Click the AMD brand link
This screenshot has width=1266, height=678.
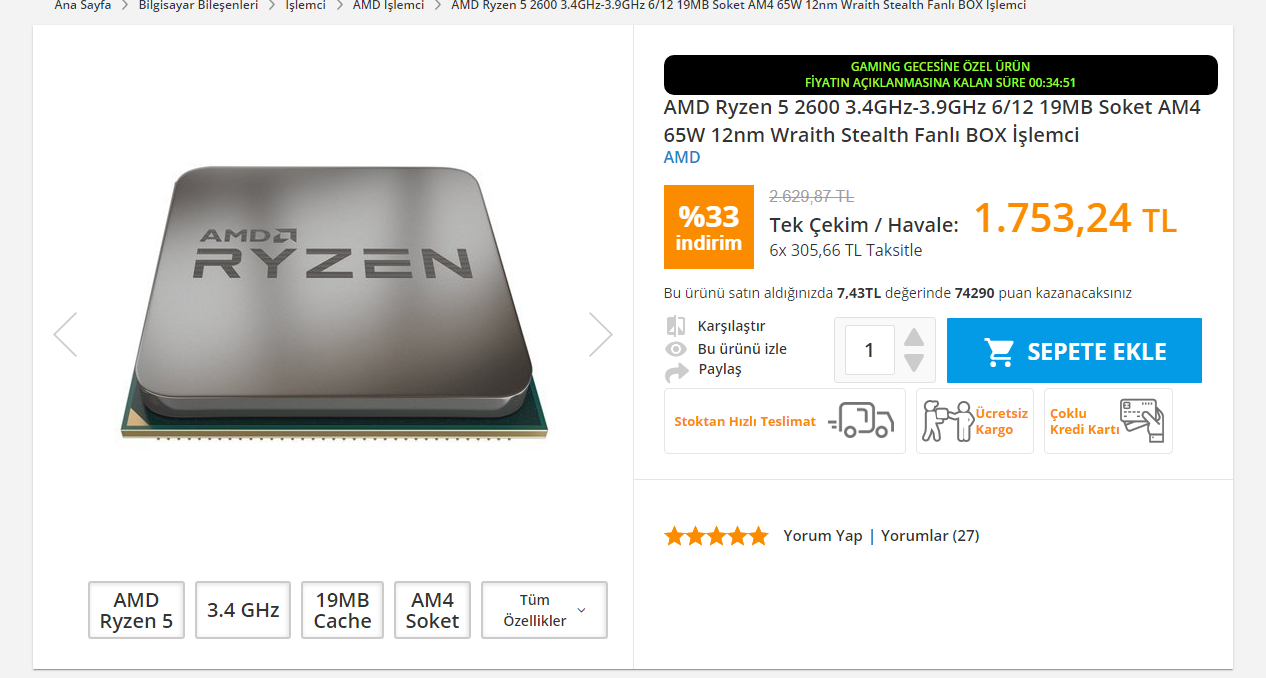[x=682, y=157]
